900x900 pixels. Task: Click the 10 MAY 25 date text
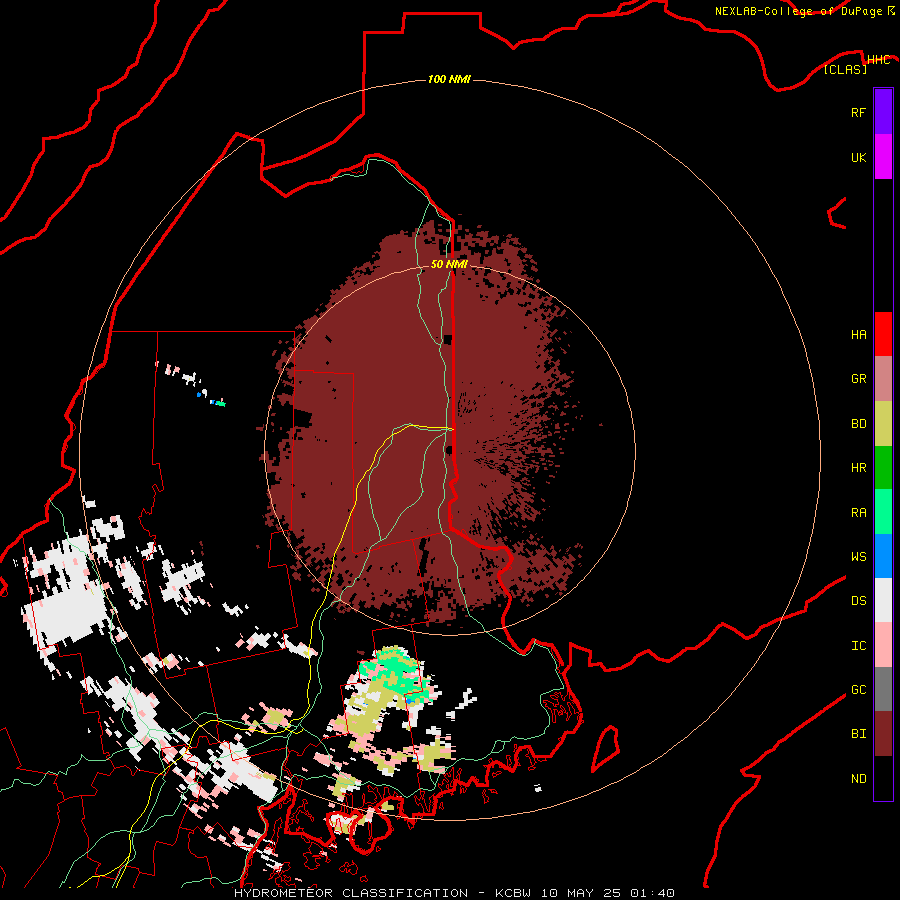[x=581, y=893]
